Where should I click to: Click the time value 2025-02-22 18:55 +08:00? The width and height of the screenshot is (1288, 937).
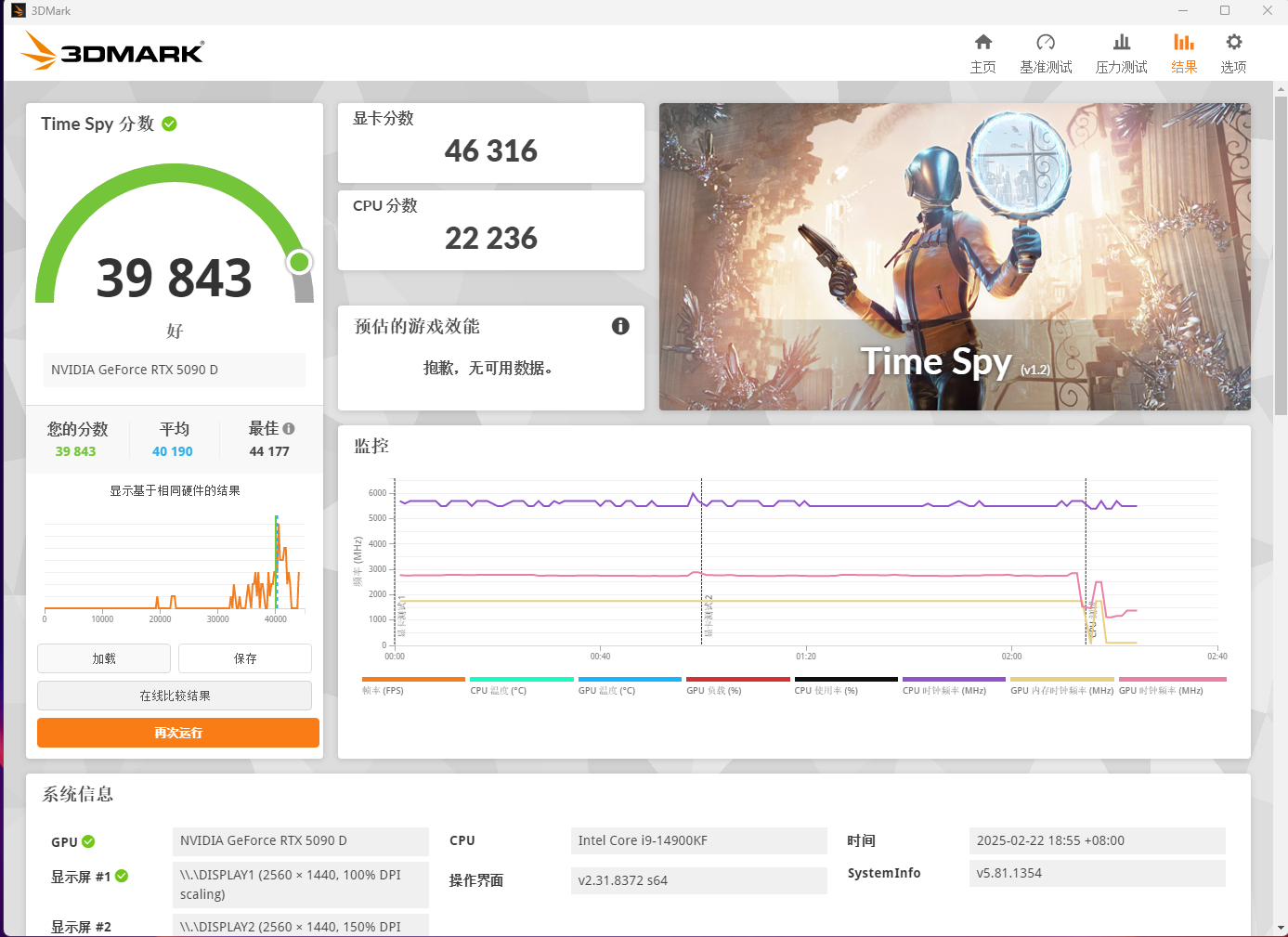1098,840
